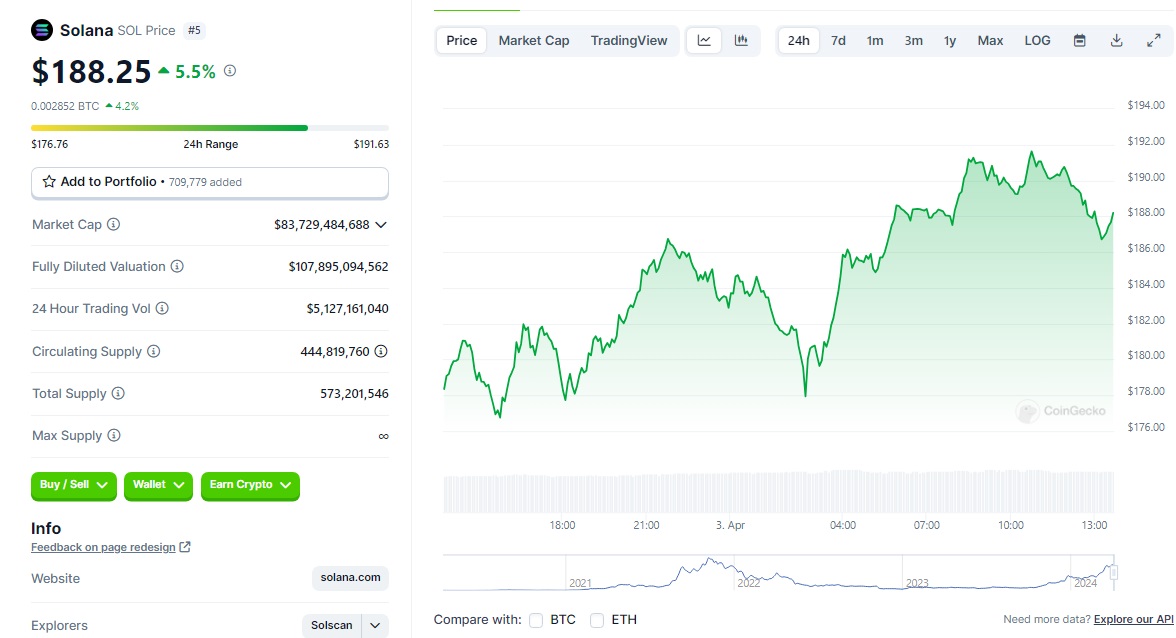Click the historical overview navigator chart
Viewport: 1176px width, 638px height.
point(778,573)
